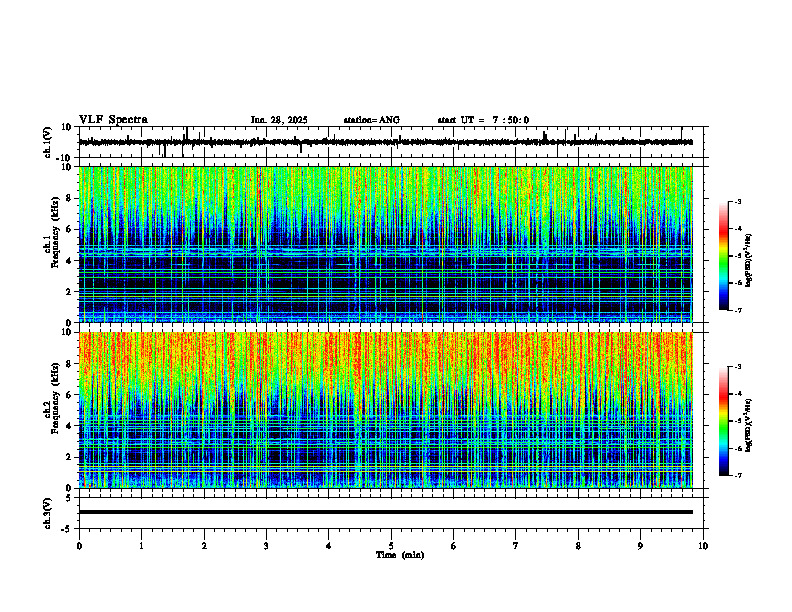
Task: Click the ch.1 spectrogram panel
Action: (386, 244)
